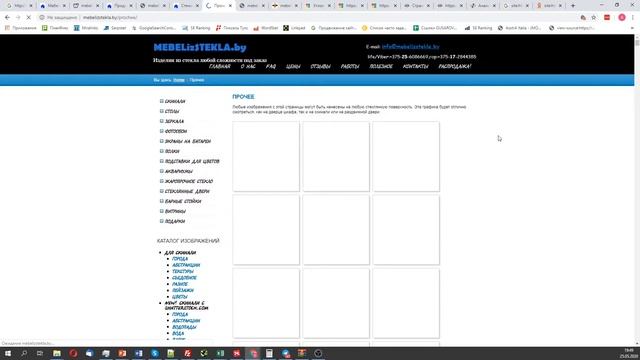Open Task View on the taskbar
The height and width of the screenshot is (360, 640).
(40, 353)
